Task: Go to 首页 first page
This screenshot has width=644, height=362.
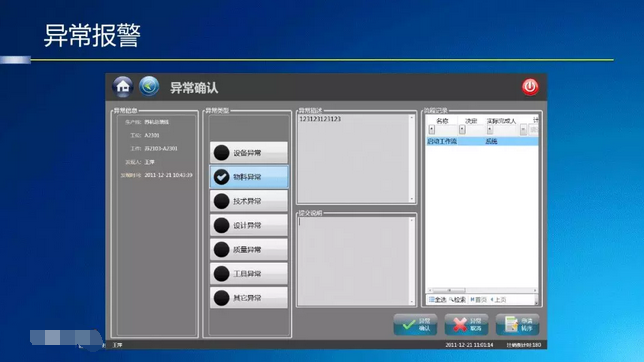Action: 478,300
